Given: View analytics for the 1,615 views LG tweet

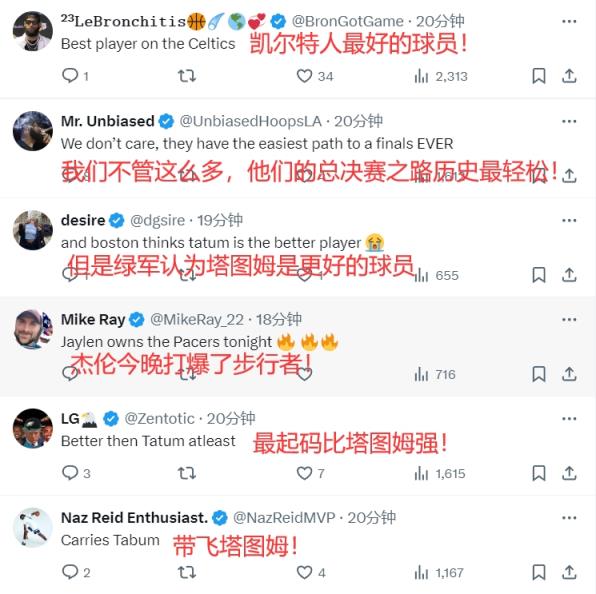Looking at the screenshot, I should (440, 474).
